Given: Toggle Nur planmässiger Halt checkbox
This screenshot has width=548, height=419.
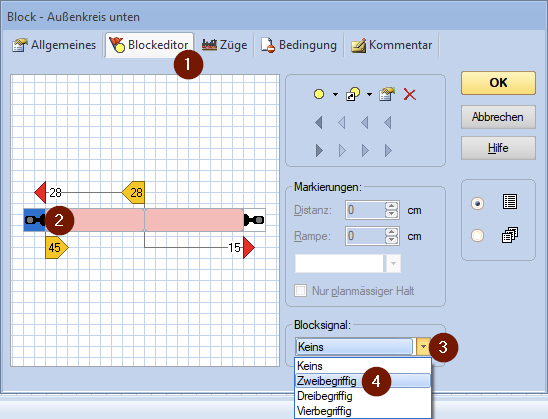Looking at the screenshot, I should (301, 290).
